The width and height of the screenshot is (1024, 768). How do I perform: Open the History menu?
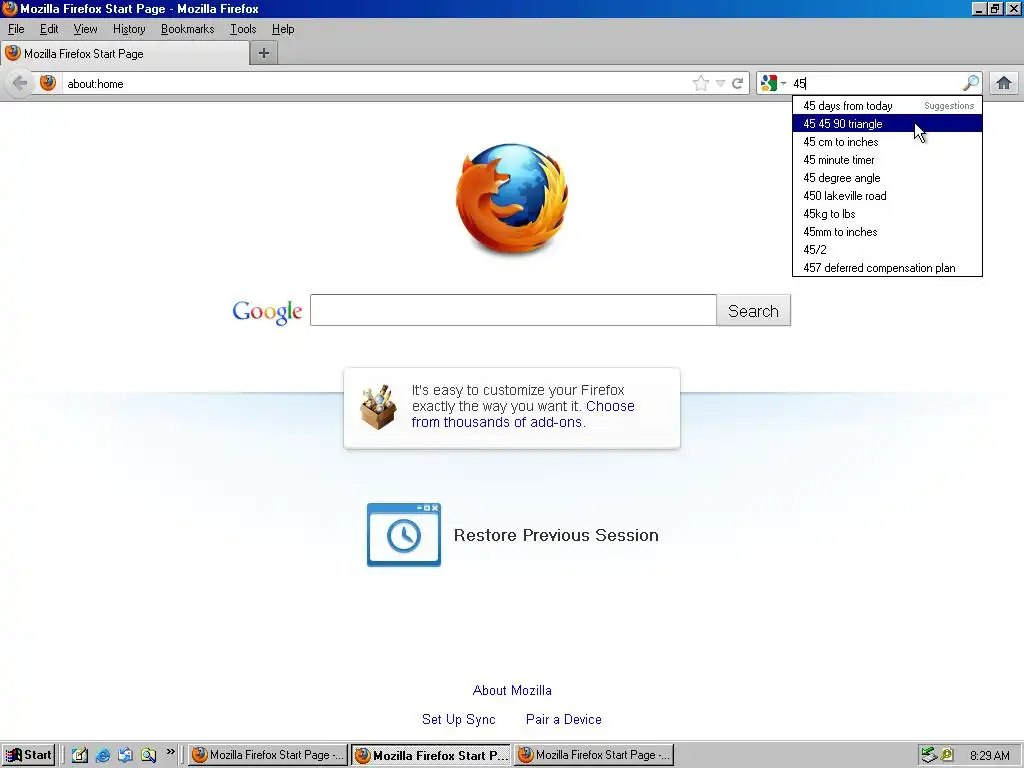[x=129, y=29]
